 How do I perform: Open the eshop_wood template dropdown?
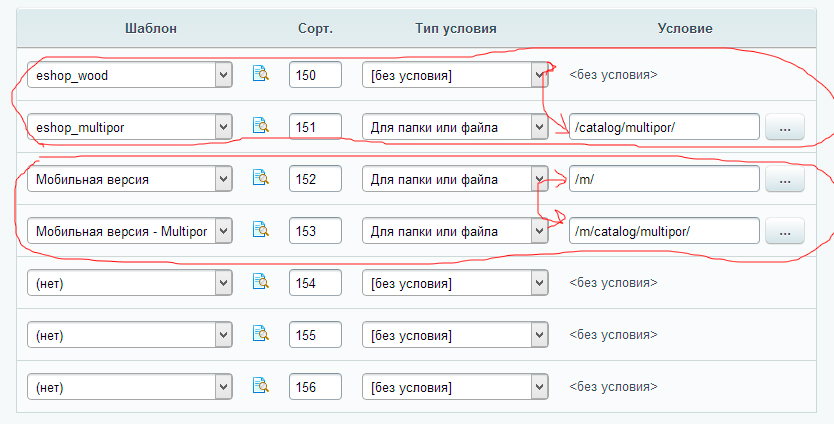(x=129, y=74)
